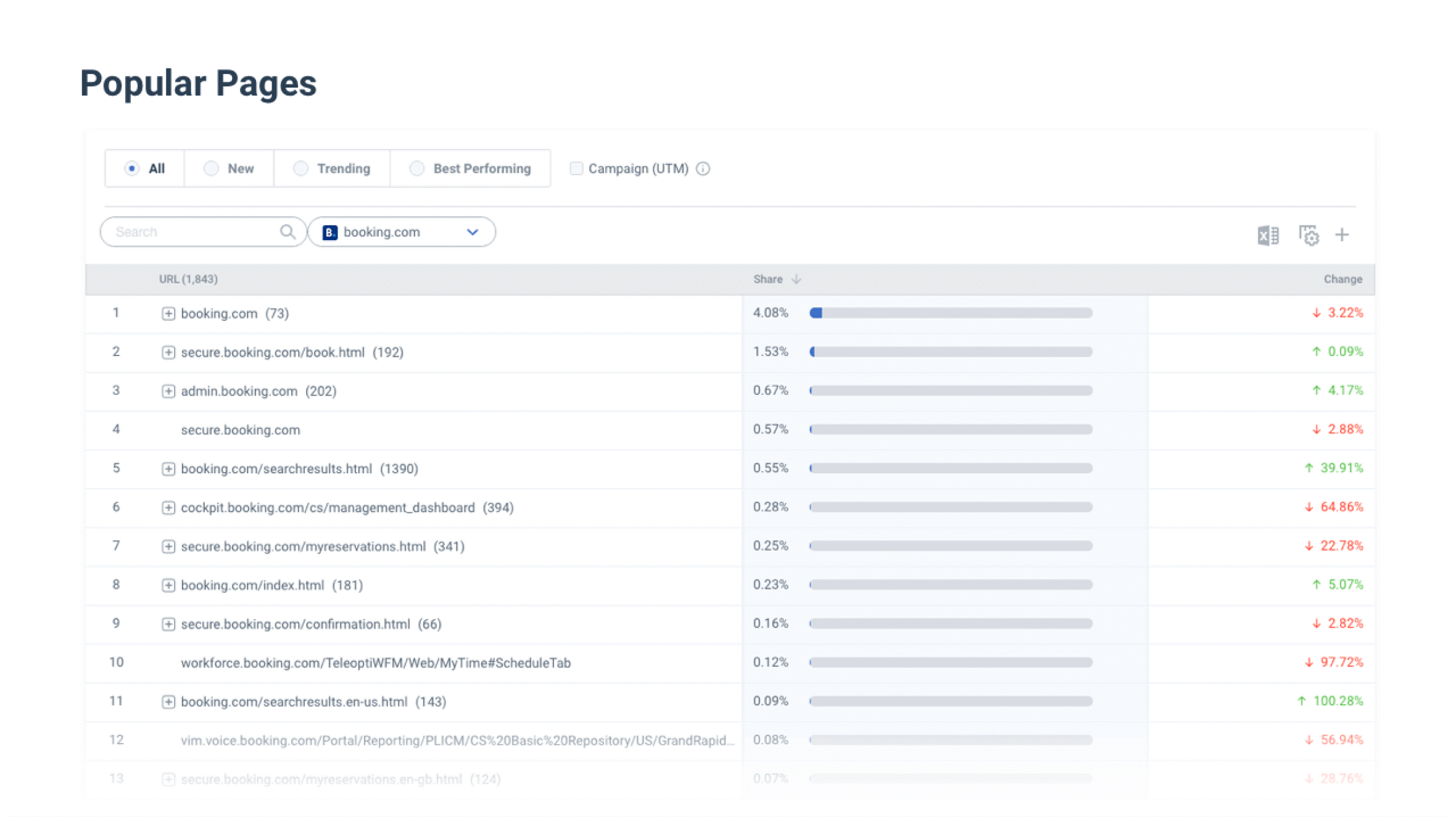Click the Share sort arrow icon

coord(796,280)
